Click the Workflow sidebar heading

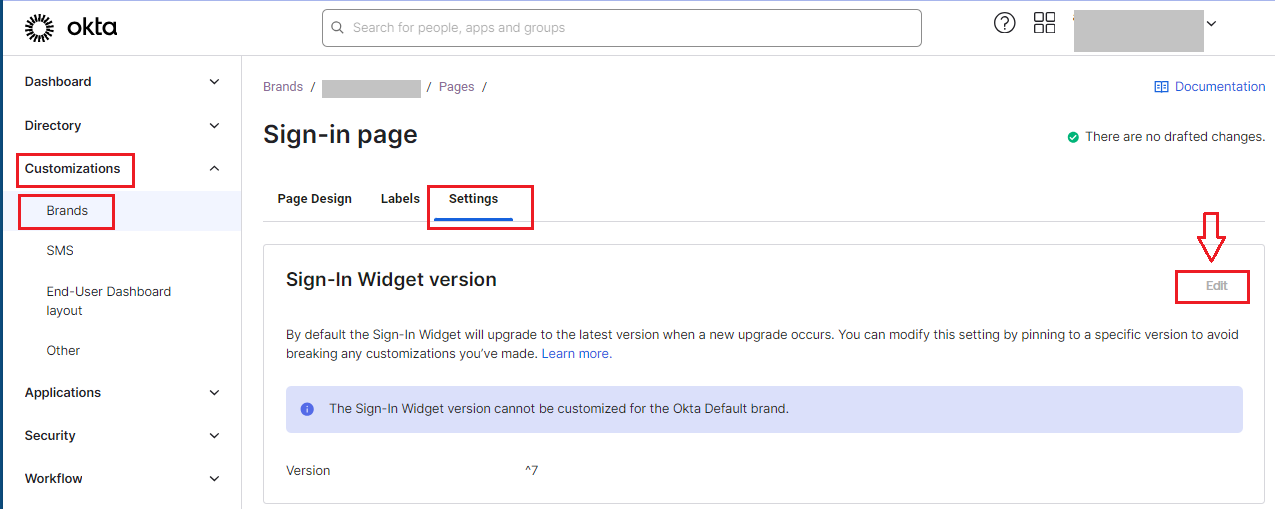point(54,479)
